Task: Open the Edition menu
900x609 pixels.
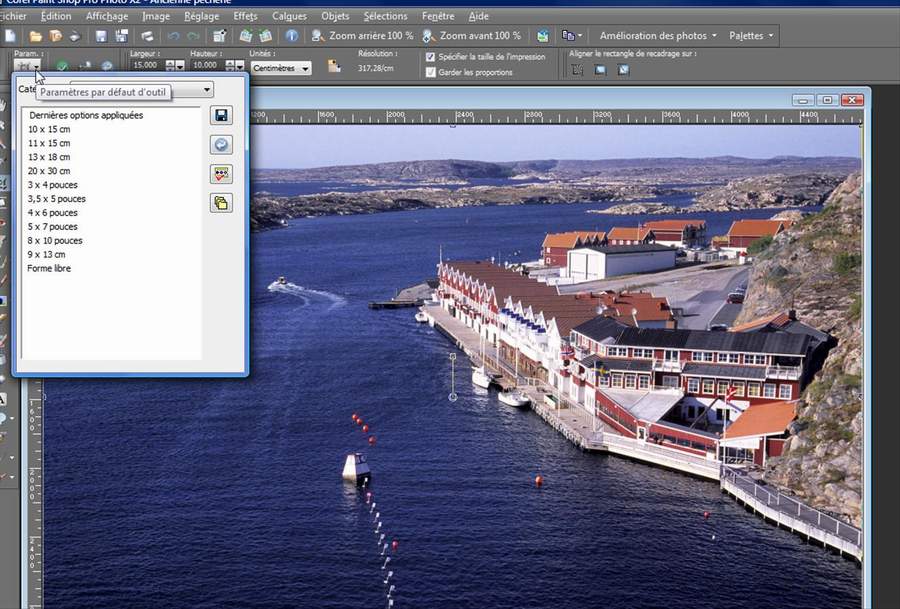Action: click(56, 16)
